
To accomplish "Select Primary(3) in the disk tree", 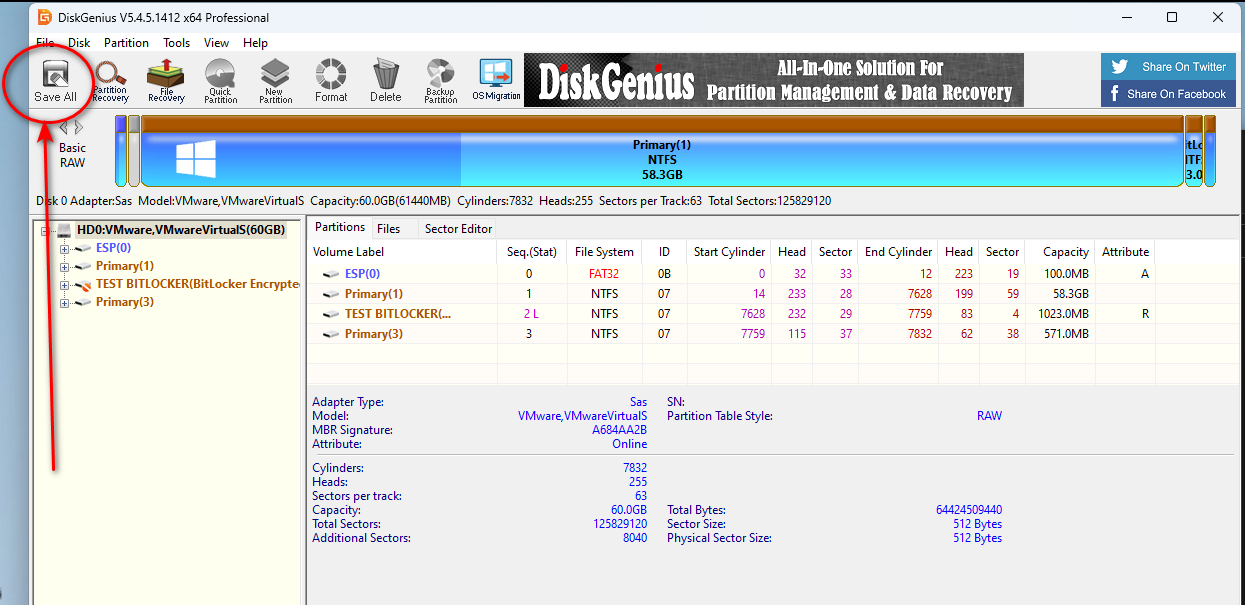I will (124, 302).
